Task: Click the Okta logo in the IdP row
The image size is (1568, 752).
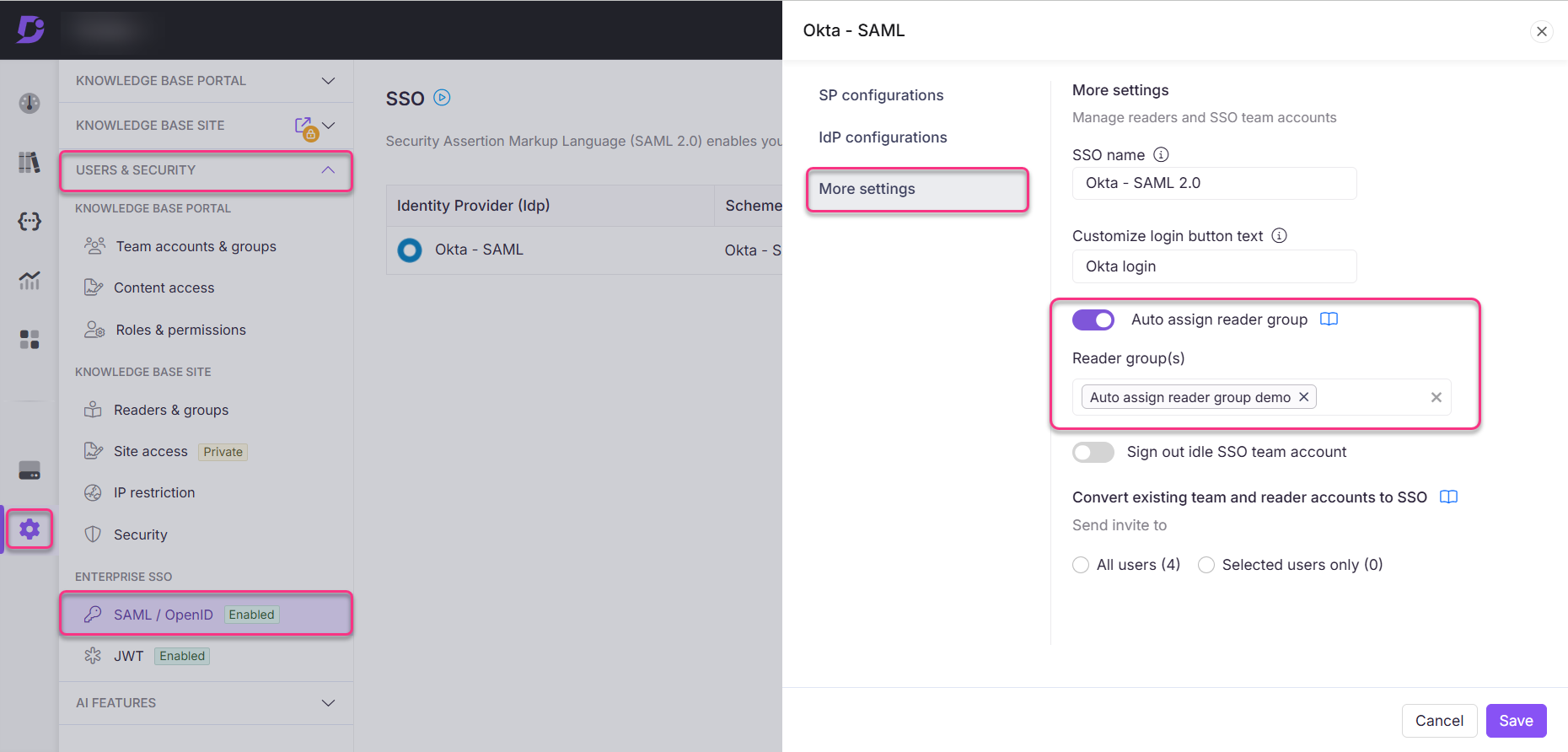Action: click(410, 250)
